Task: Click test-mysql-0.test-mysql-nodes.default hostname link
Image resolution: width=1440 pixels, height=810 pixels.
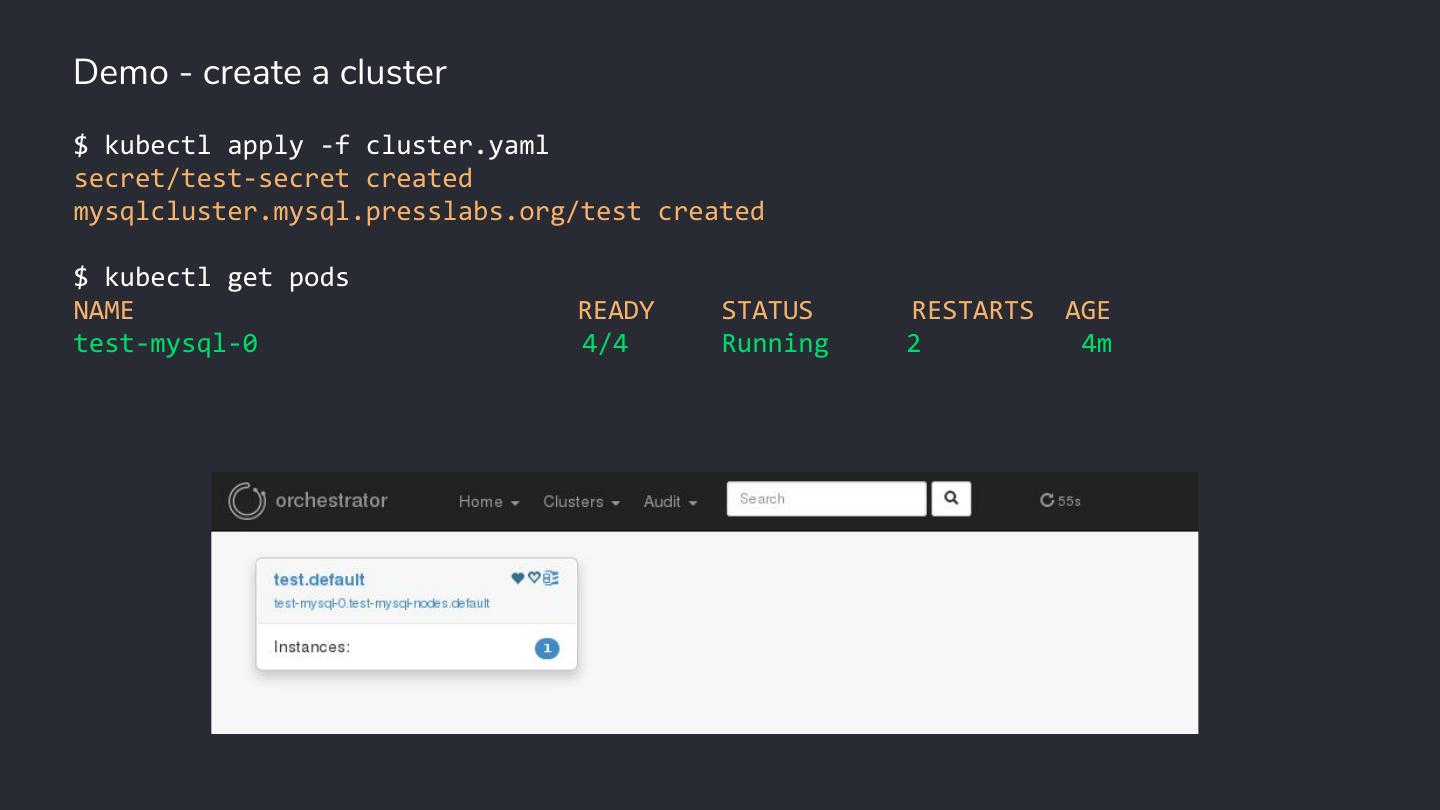Action: pos(382,603)
